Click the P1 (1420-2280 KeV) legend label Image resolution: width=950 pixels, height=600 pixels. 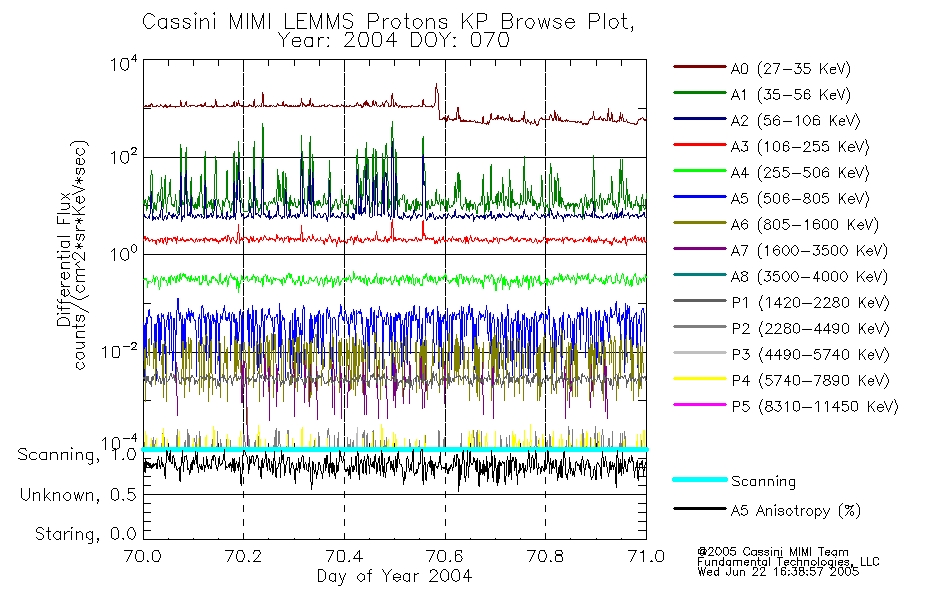[x=810, y=302]
